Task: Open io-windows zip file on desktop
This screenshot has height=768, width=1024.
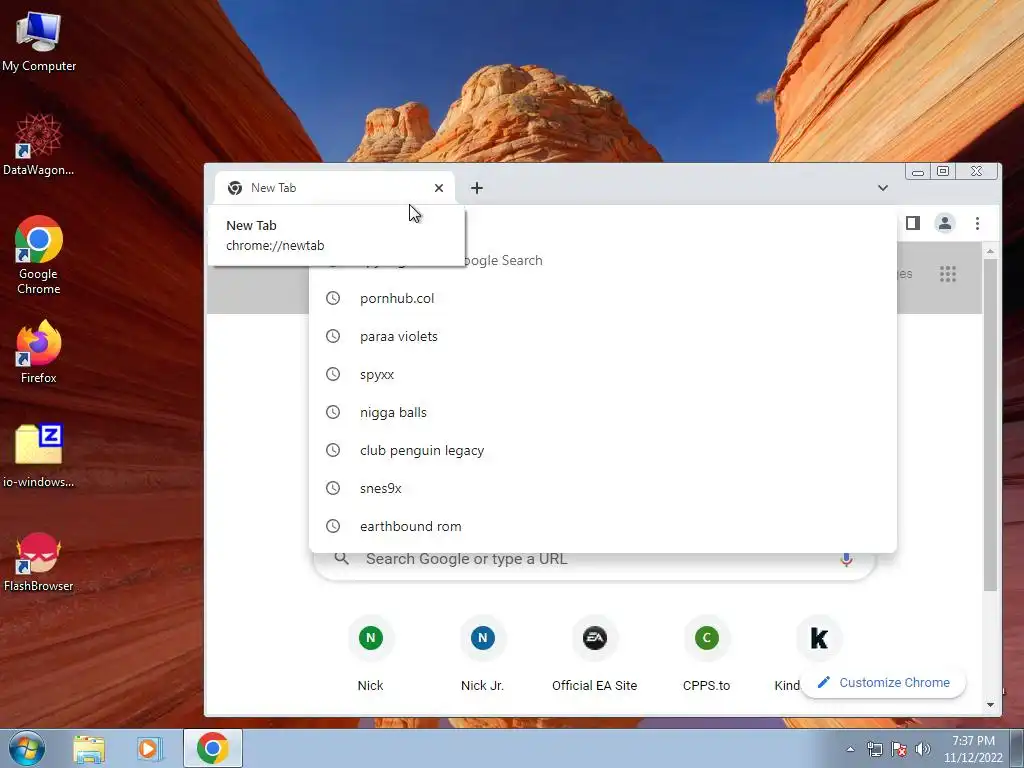Action: coord(39,455)
